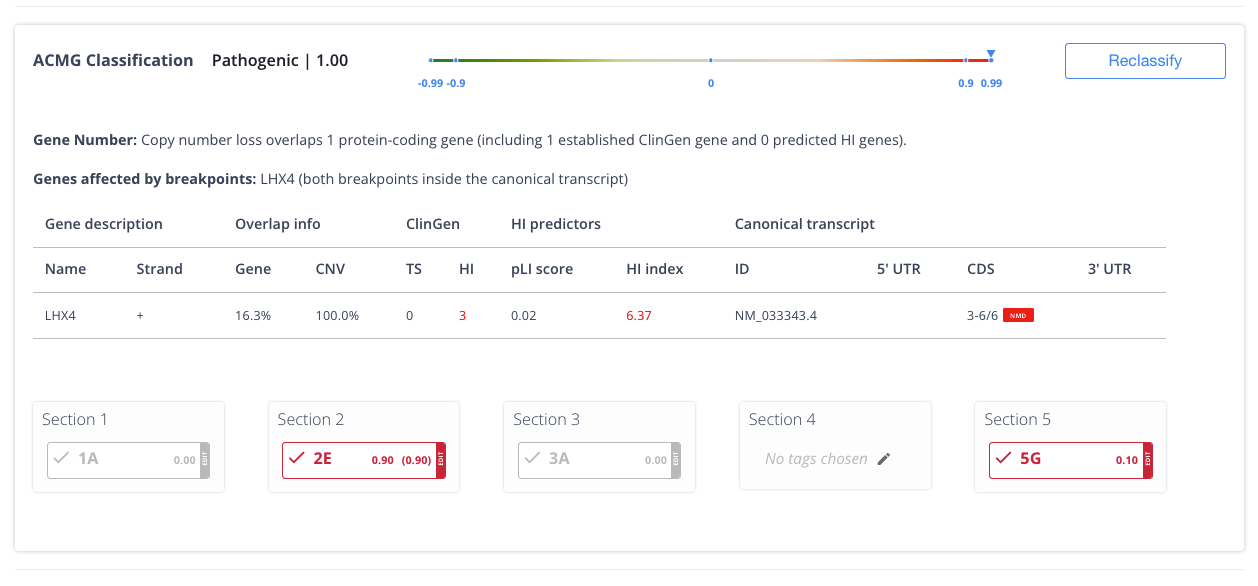Click the ACMG classification score slider
Image resolution: width=1258 pixels, height=586 pixels.
[710, 58]
